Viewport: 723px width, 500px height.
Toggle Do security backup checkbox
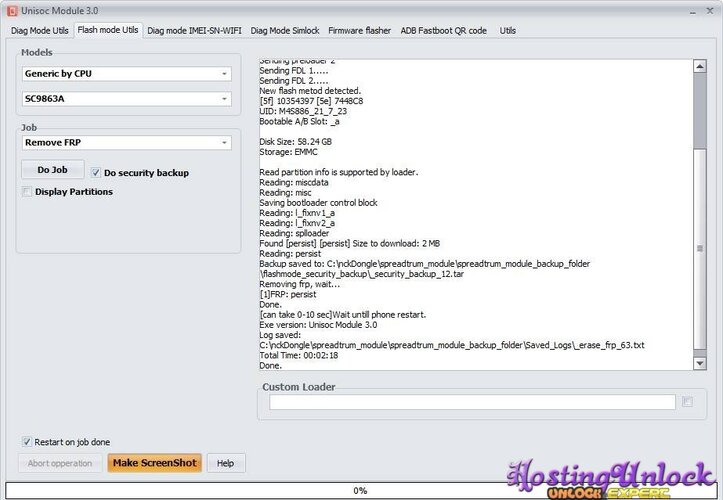tap(95, 173)
